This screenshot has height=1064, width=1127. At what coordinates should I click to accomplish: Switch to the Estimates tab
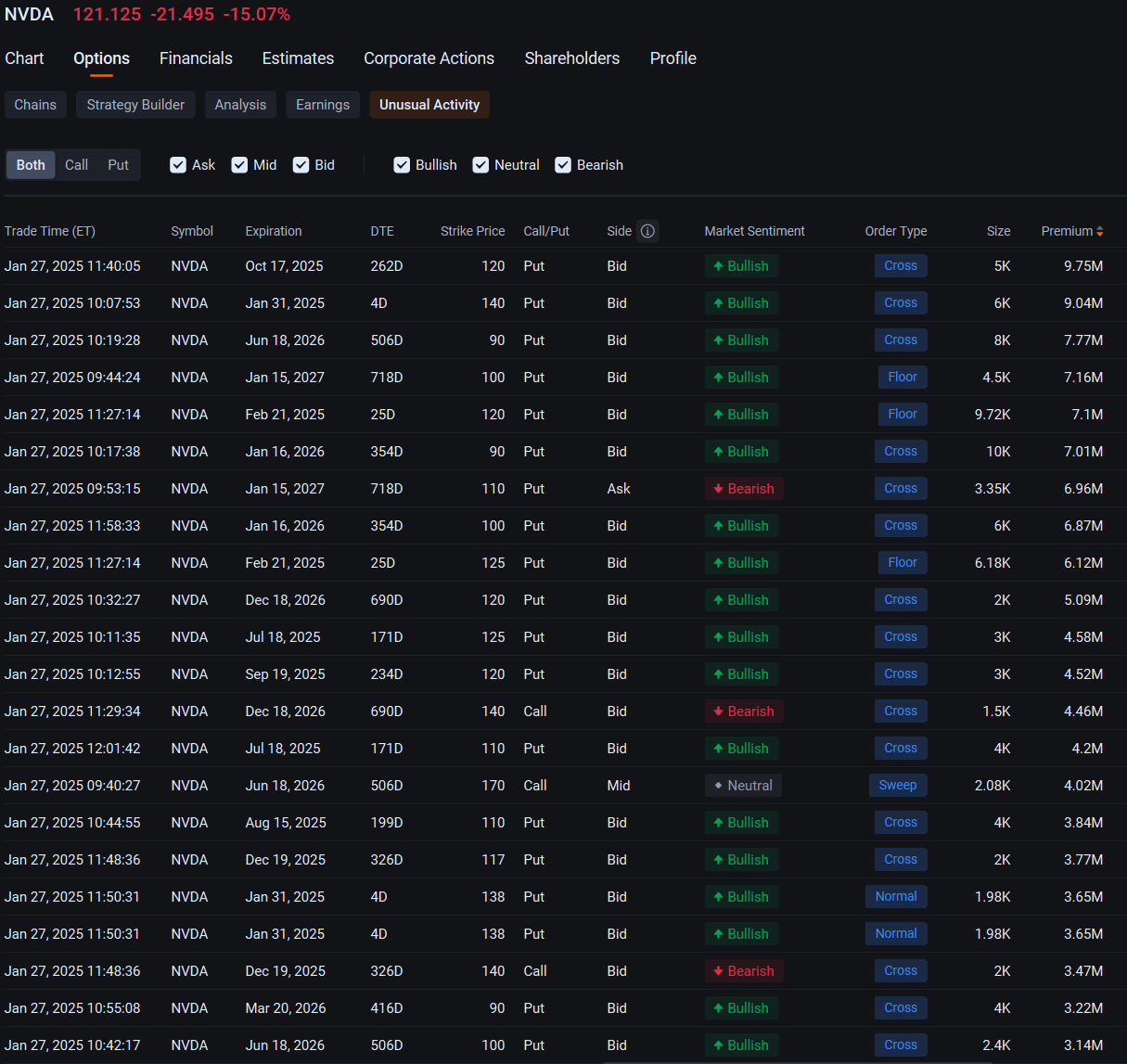pyautogui.click(x=298, y=58)
